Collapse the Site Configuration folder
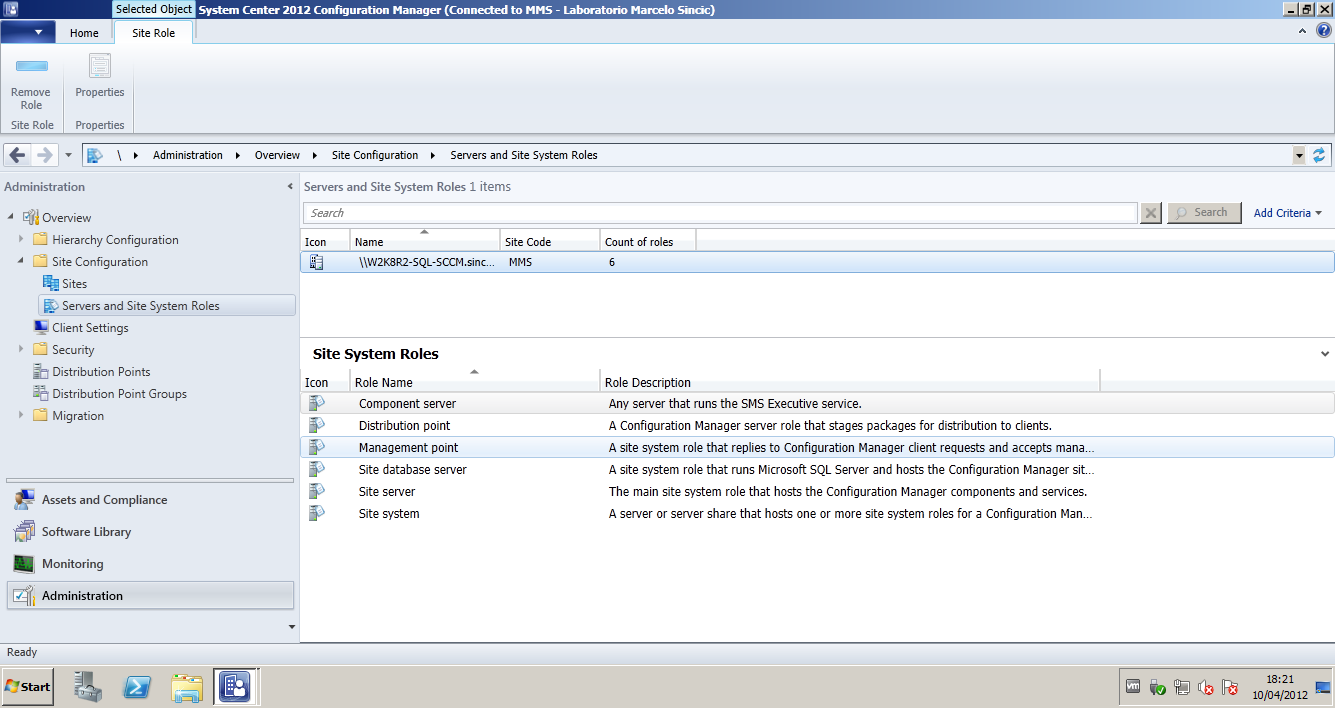 tap(21, 262)
